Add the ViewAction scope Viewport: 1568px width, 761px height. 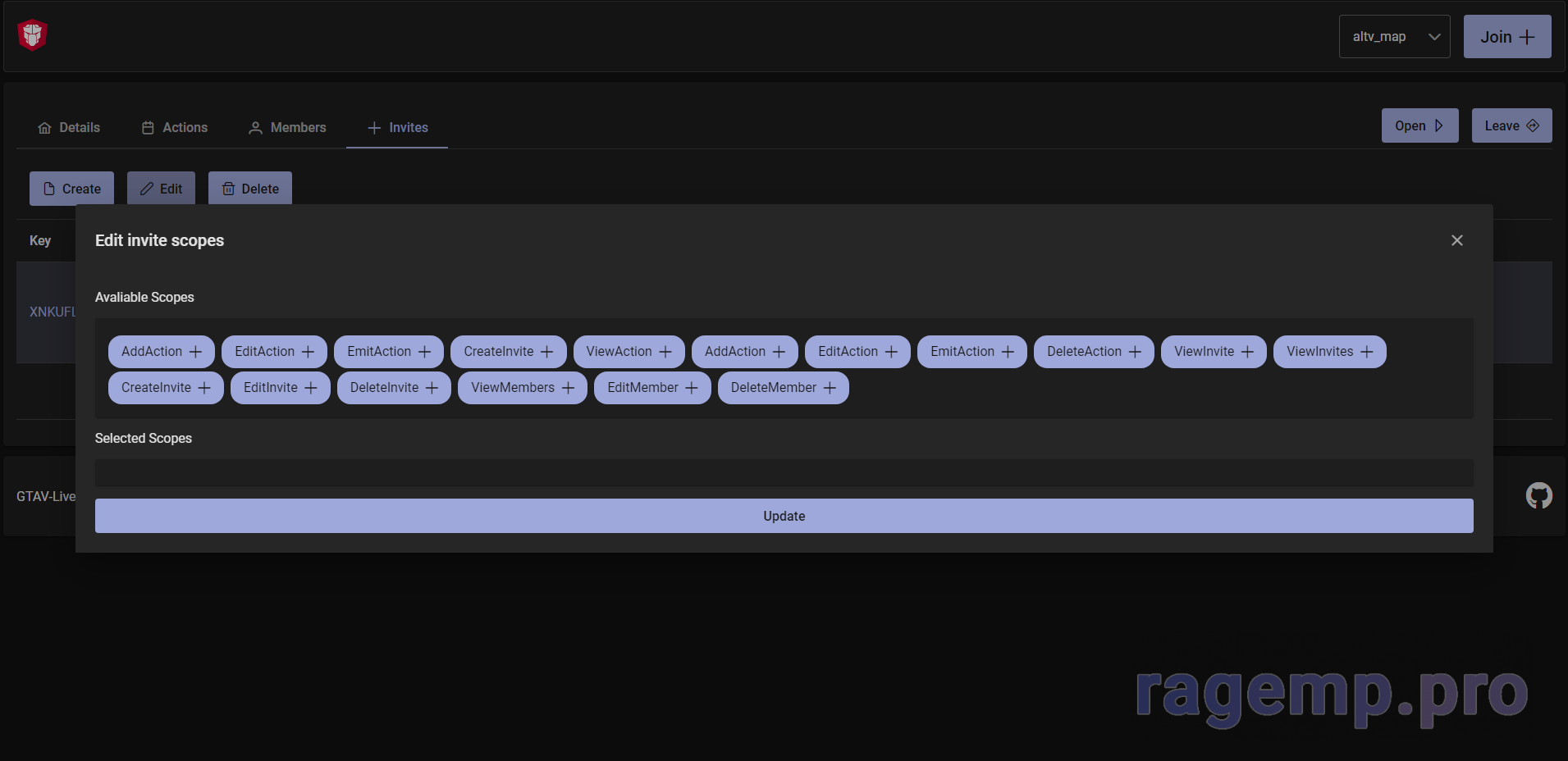click(629, 352)
